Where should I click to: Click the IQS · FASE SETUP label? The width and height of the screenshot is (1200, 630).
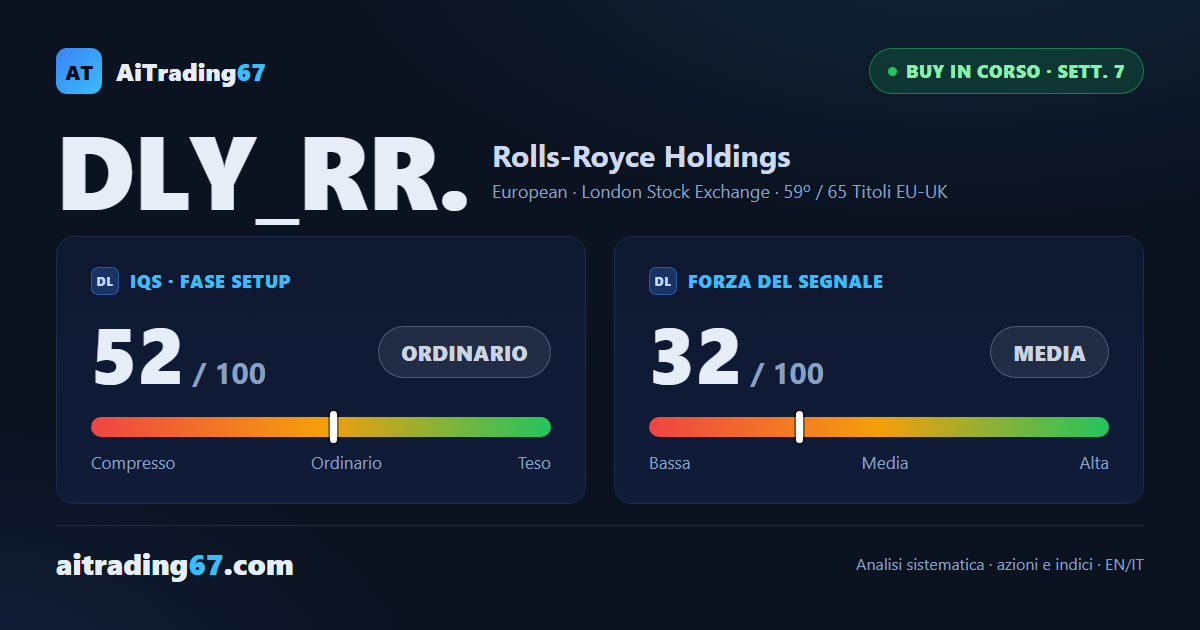click(x=210, y=282)
